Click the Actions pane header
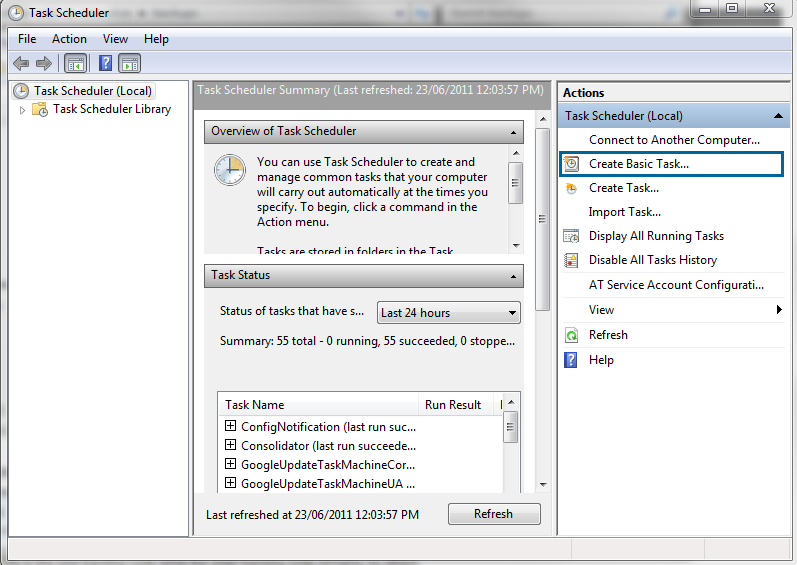Image resolution: width=797 pixels, height=565 pixels. pyautogui.click(x=673, y=93)
